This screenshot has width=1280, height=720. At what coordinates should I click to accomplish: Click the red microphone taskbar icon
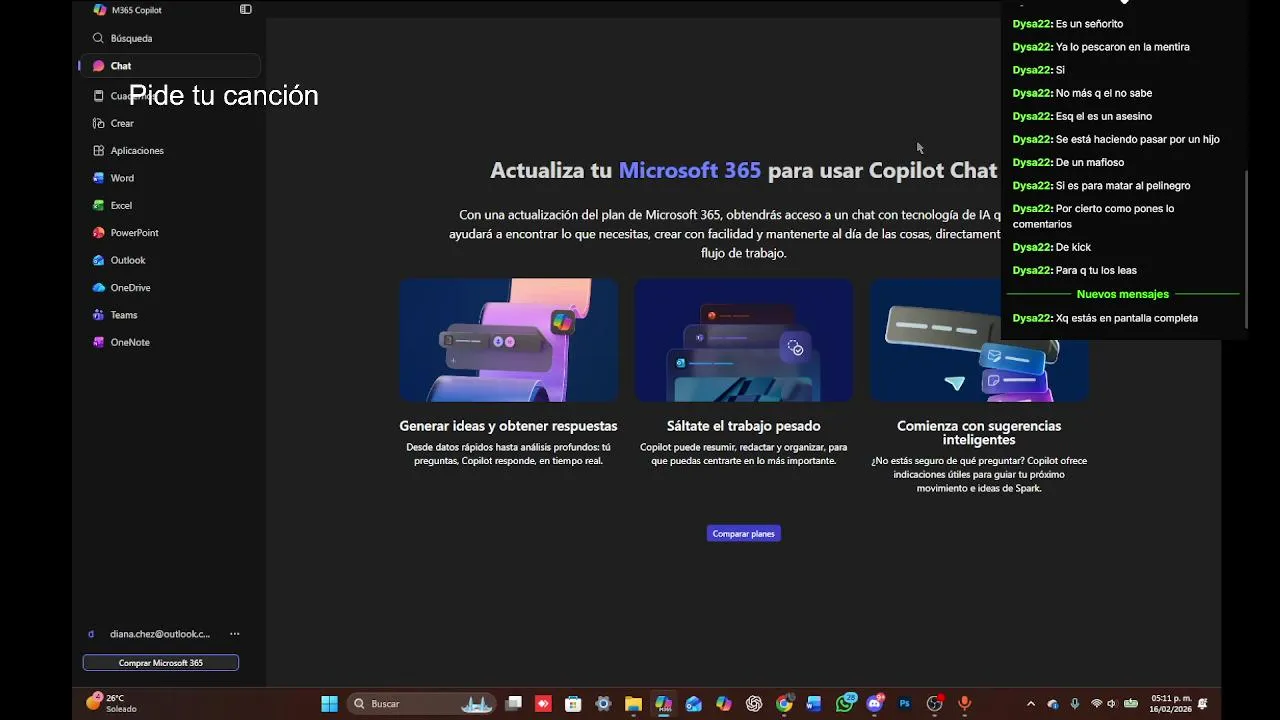pyautogui.click(x=964, y=704)
